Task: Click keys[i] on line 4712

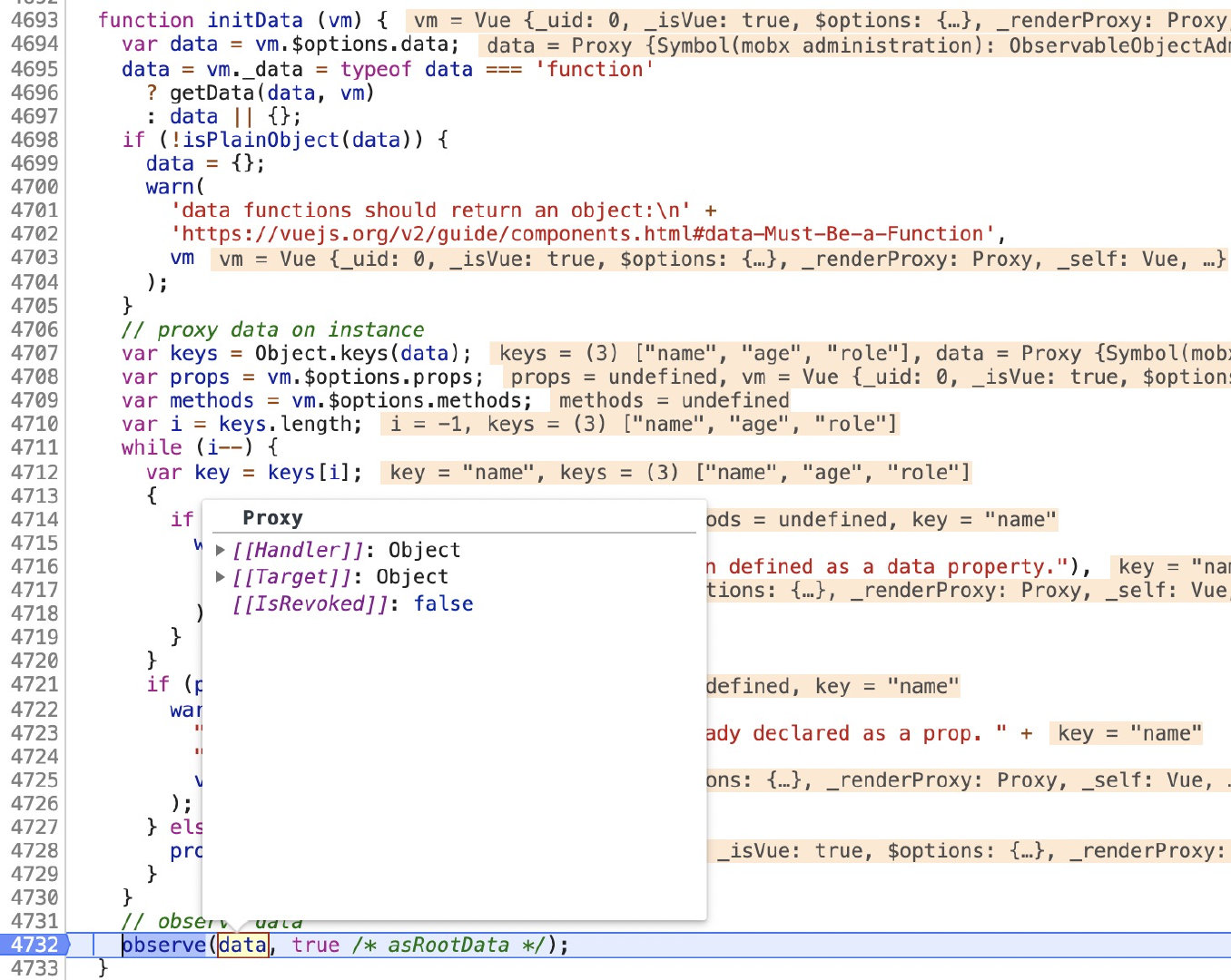Action: pyautogui.click(x=310, y=472)
